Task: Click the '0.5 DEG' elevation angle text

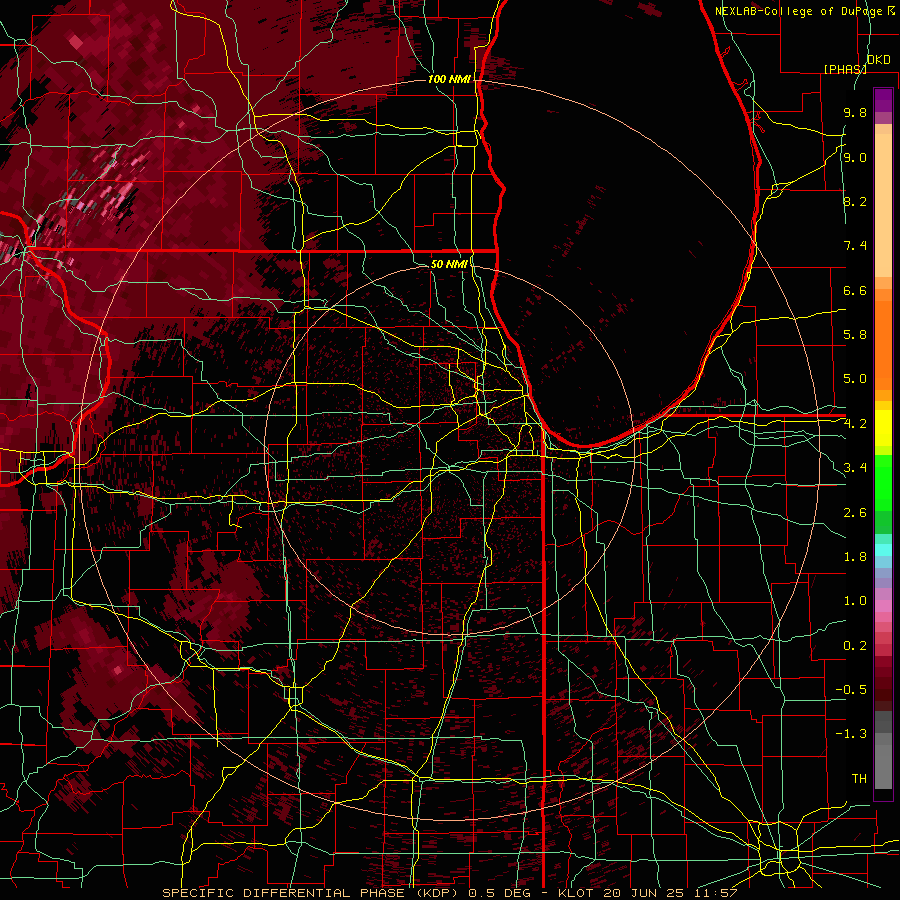Action: pyautogui.click(x=497, y=893)
